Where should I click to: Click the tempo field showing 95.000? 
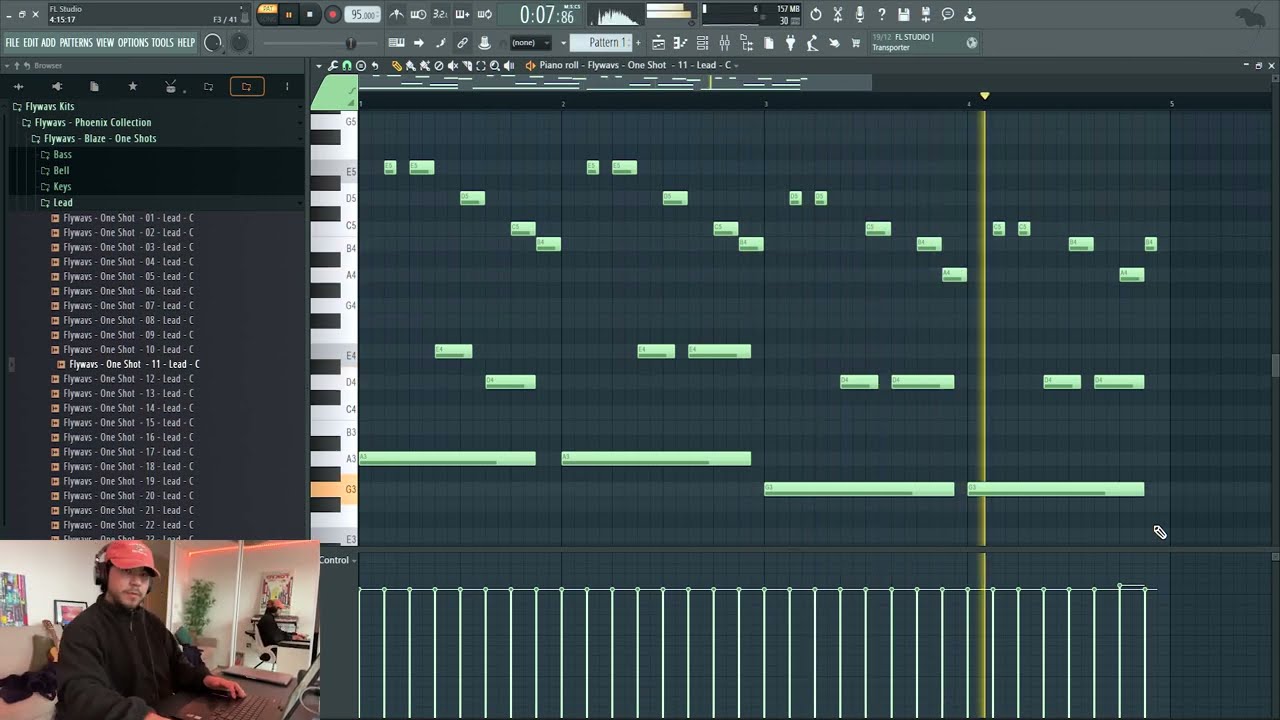click(363, 15)
